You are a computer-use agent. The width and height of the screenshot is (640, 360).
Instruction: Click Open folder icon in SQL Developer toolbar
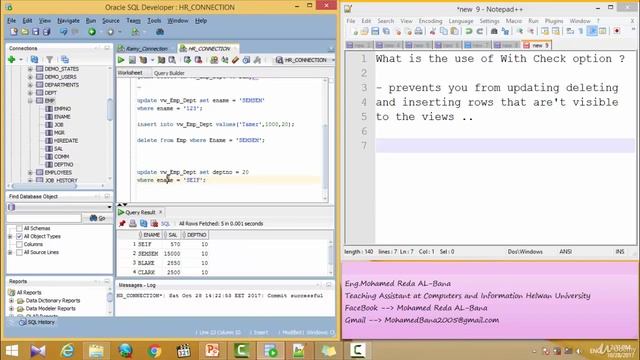[x=25, y=31]
